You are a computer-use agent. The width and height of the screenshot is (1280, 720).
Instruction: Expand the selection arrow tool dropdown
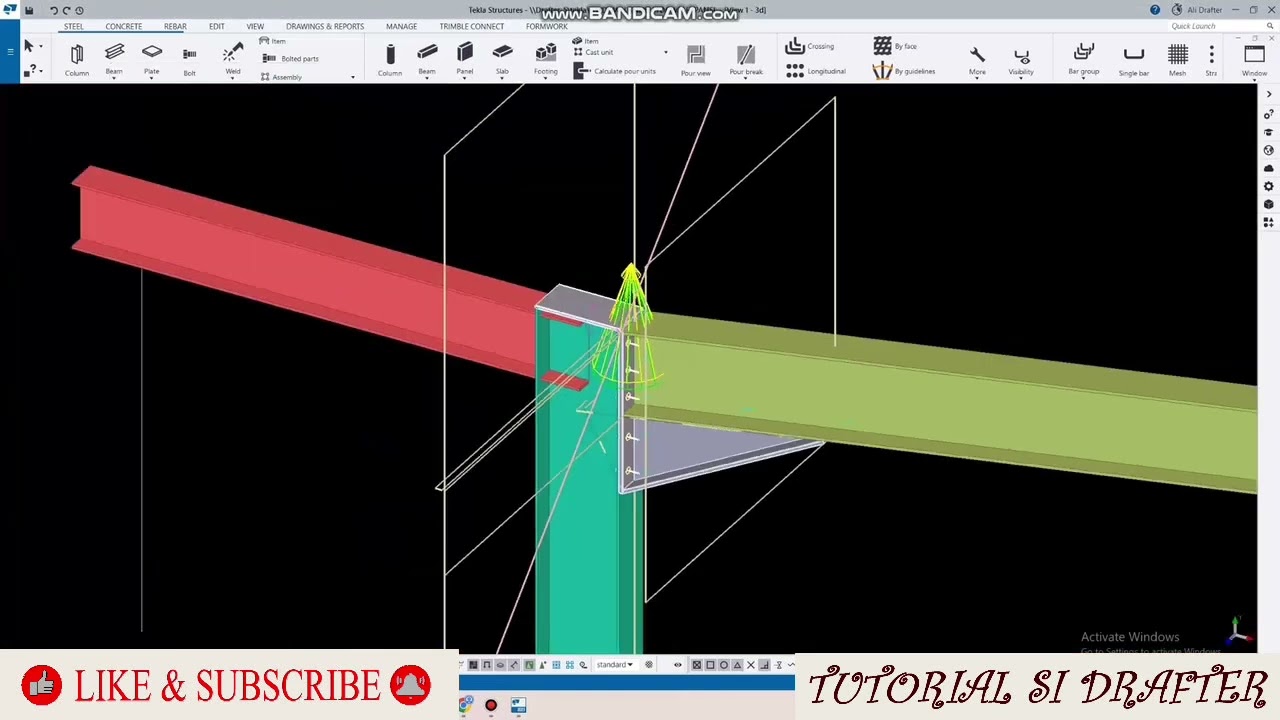[x=40, y=46]
